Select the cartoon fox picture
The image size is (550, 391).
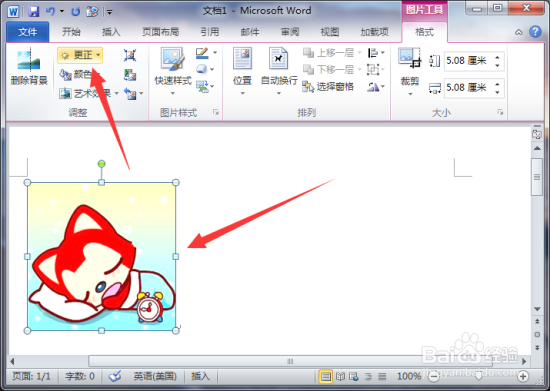tap(101, 256)
